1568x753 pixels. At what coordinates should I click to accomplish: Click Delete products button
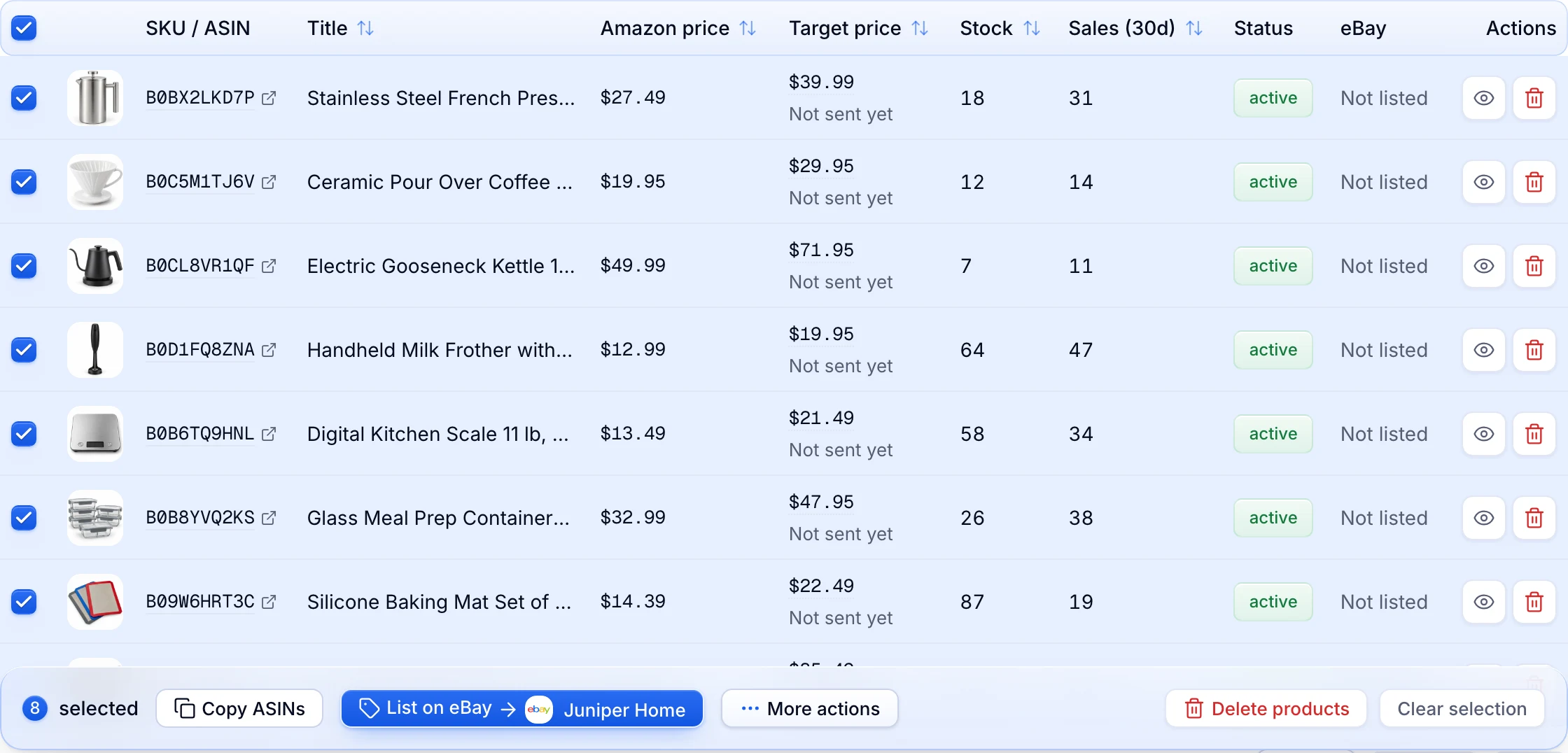(1266, 709)
